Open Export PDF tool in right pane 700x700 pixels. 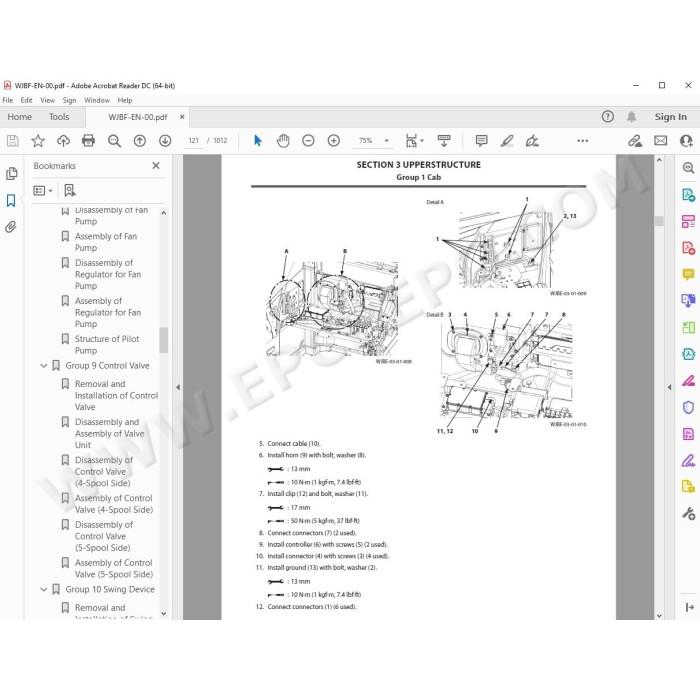tap(688, 195)
